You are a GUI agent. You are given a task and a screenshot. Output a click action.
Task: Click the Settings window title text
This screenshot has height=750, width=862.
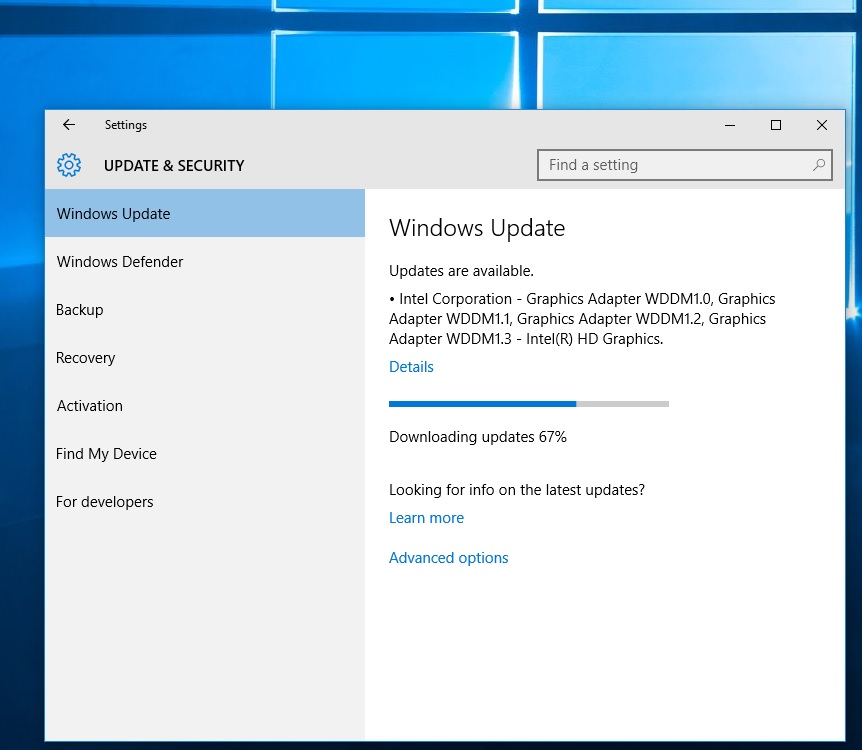click(126, 125)
